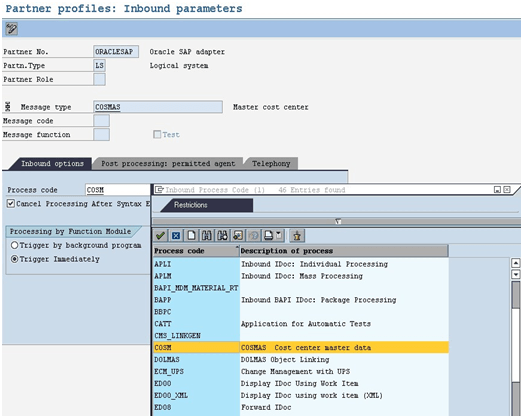Image resolution: width=523 pixels, height=418 pixels.
Task: Select Trigger by background program radio
Action: 14,245
